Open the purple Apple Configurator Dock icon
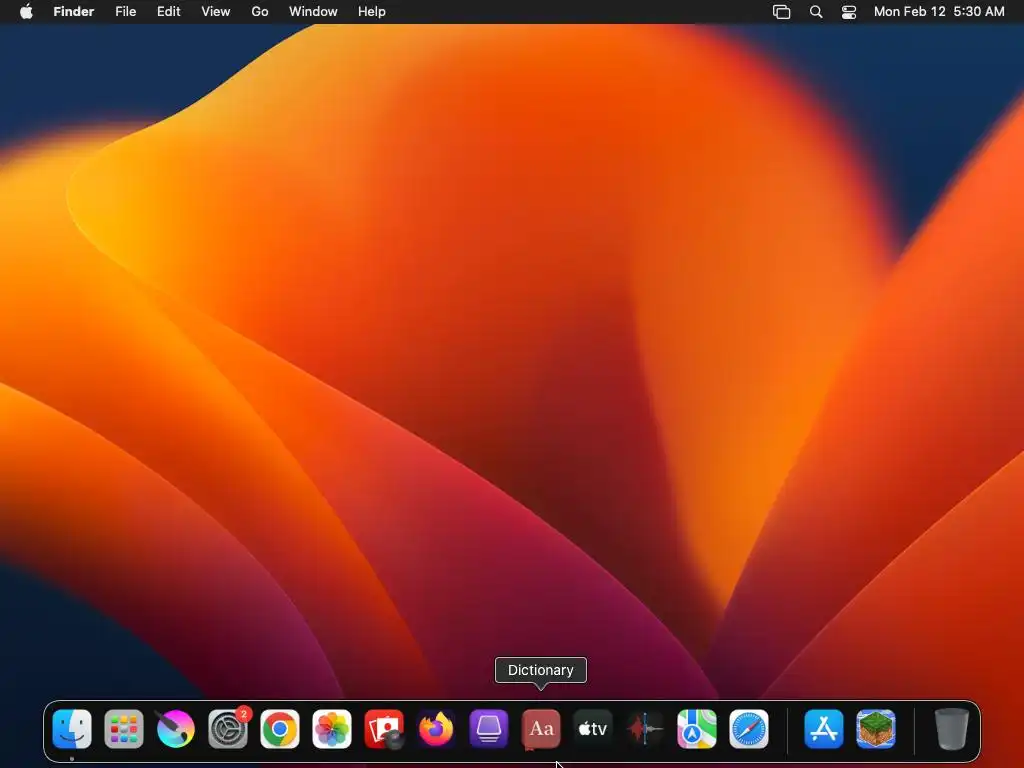 tap(488, 729)
